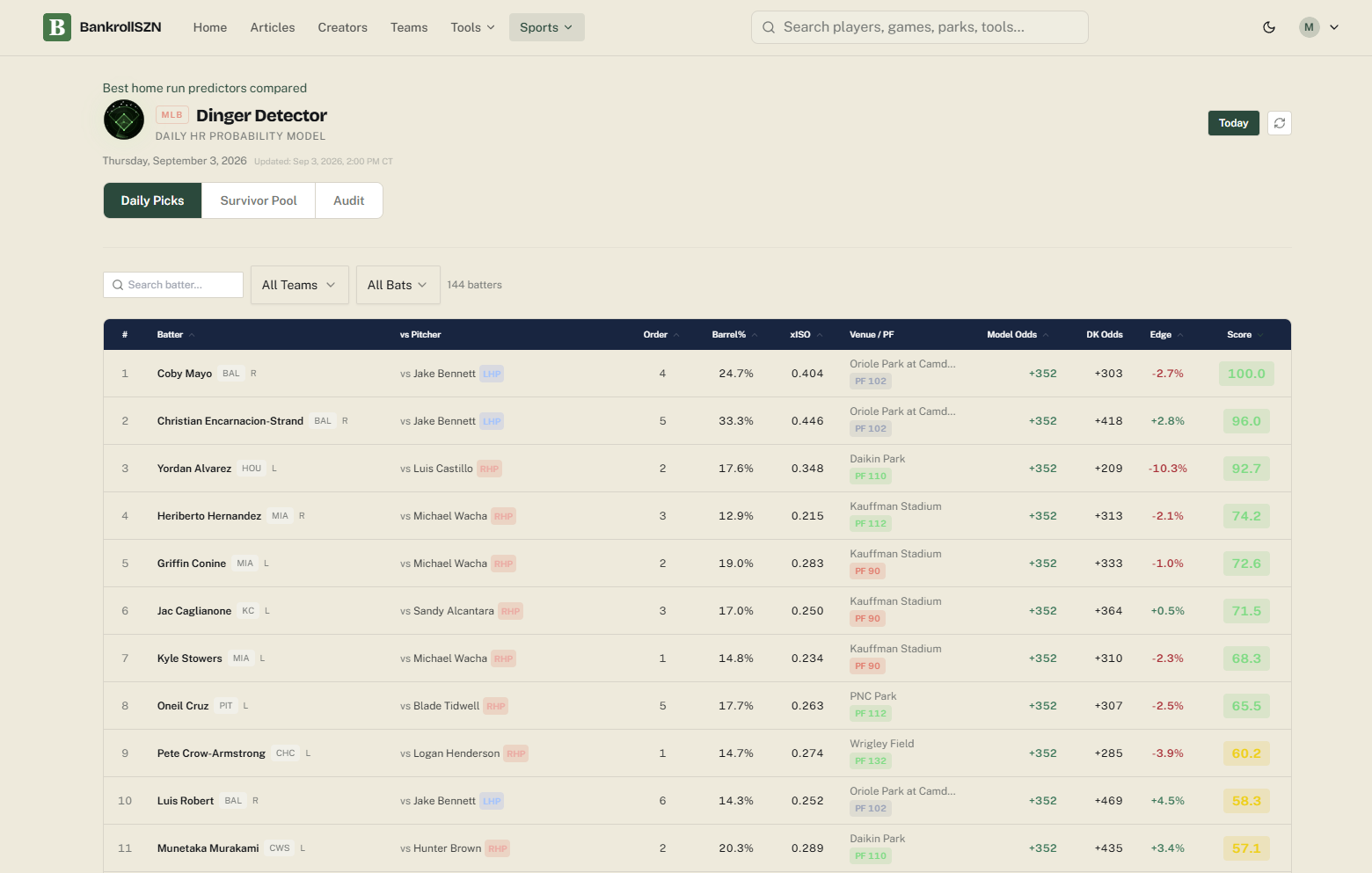Open Heriberto Hernandez batter link
The image size is (1372, 873).
[x=209, y=516]
